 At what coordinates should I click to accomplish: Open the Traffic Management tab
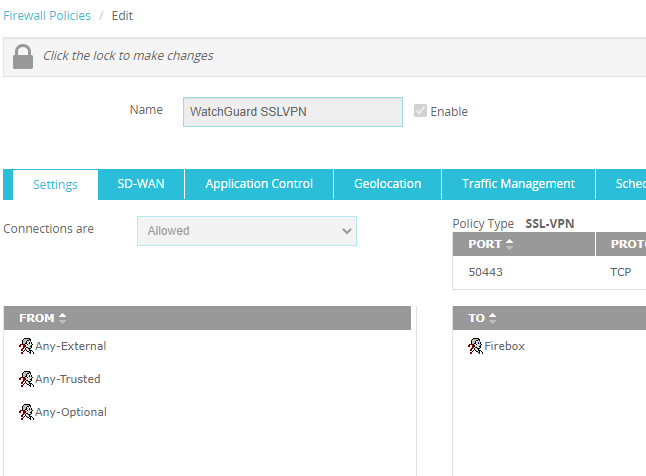tap(518, 184)
